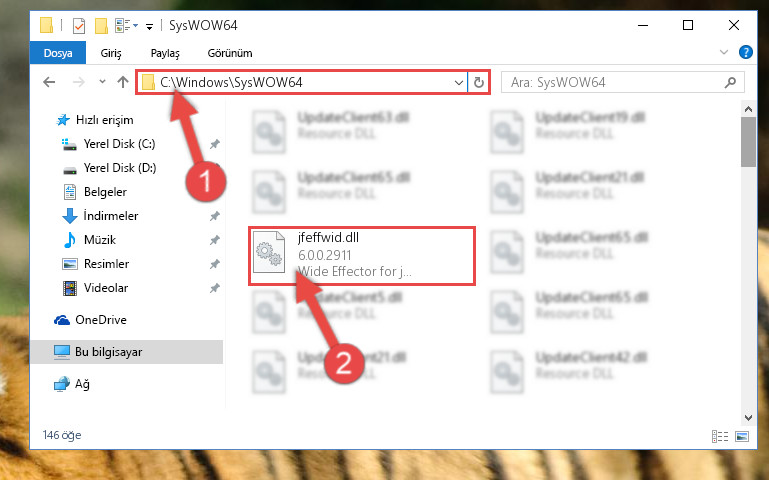Click the New folder icon in title bar

pyautogui.click(x=102, y=25)
